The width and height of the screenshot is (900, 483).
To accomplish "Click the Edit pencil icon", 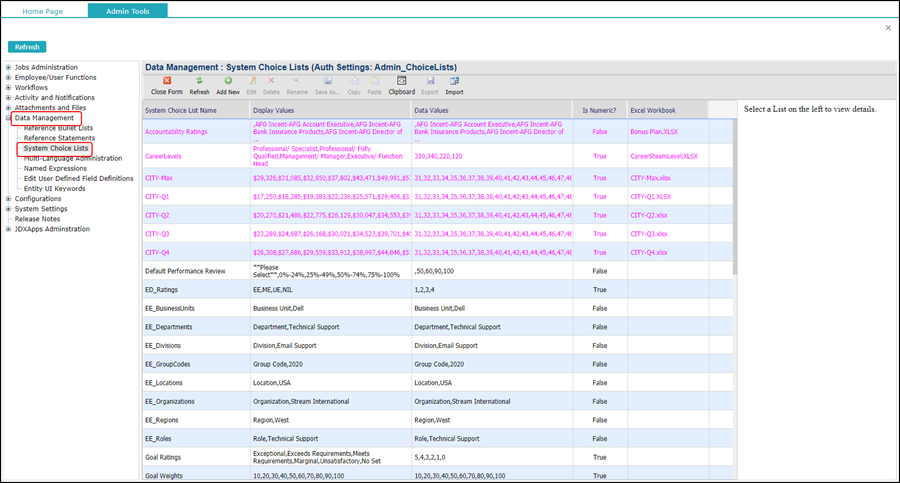I will point(251,81).
